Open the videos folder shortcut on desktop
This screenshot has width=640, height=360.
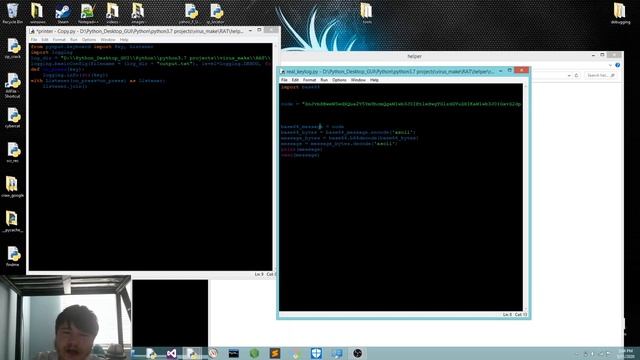point(112,12)
